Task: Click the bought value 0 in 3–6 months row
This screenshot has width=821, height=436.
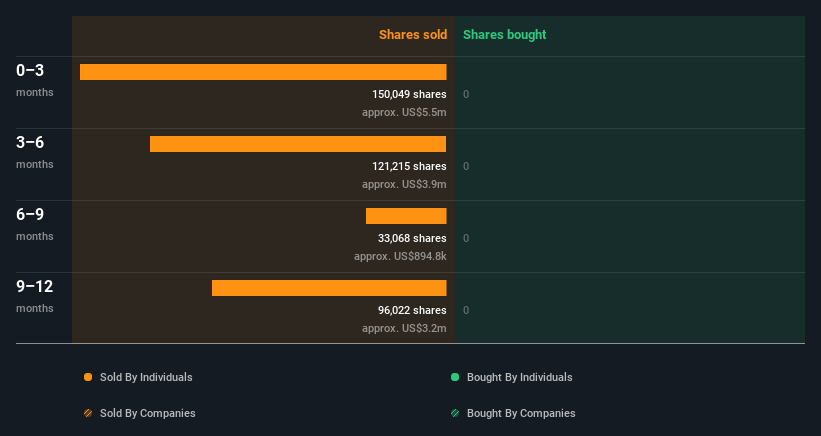Action: [466, 166]
